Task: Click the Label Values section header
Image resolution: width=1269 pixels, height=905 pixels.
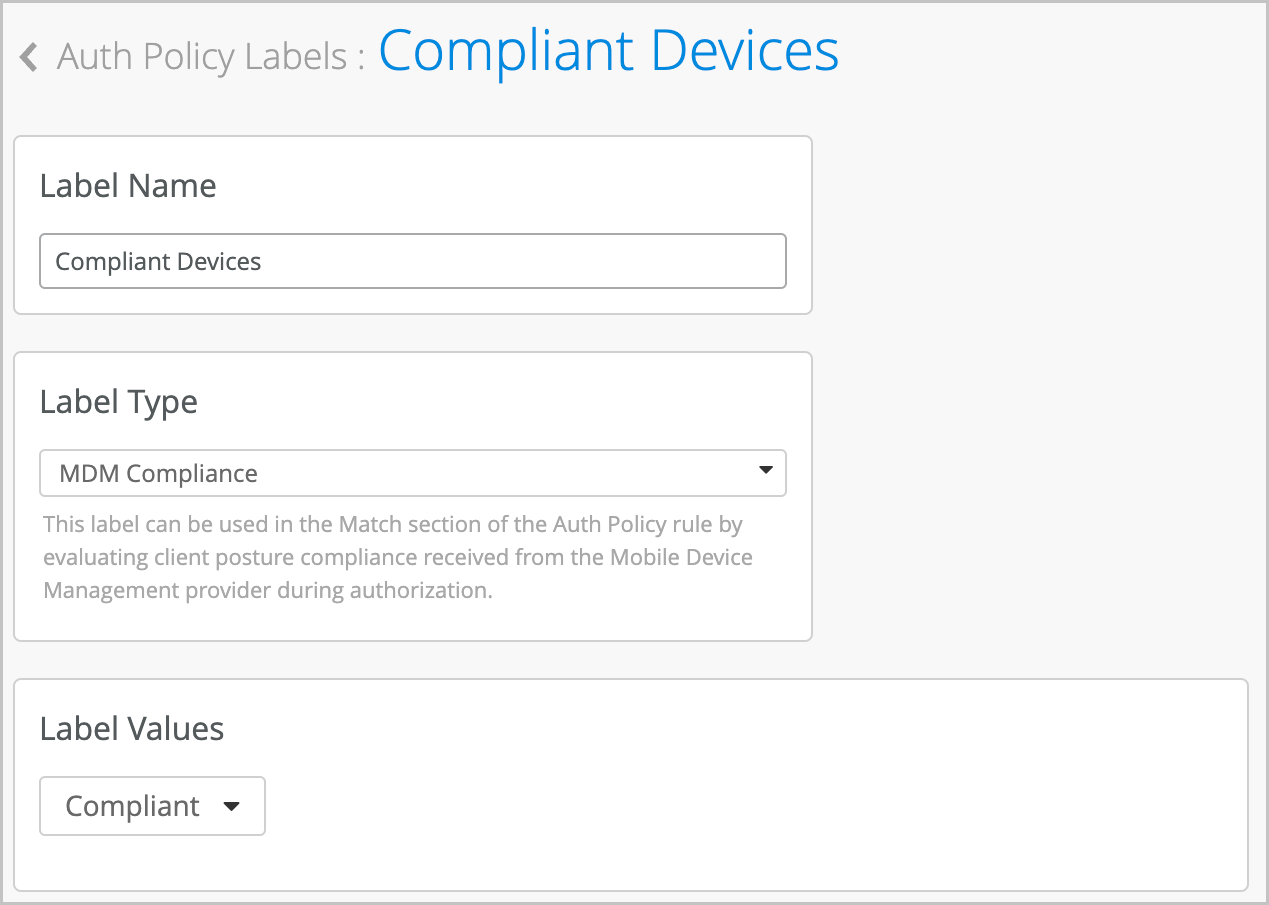Action: [x=131, y=729]
